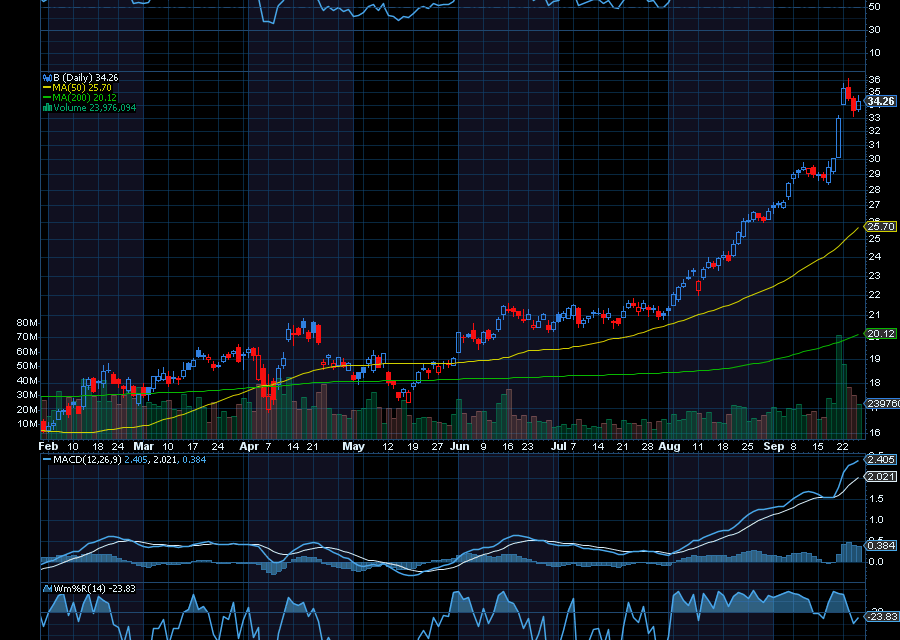Click the 34.26 last price tag
The height and width of the screenshot is (640, 900).
pos(880,102)
